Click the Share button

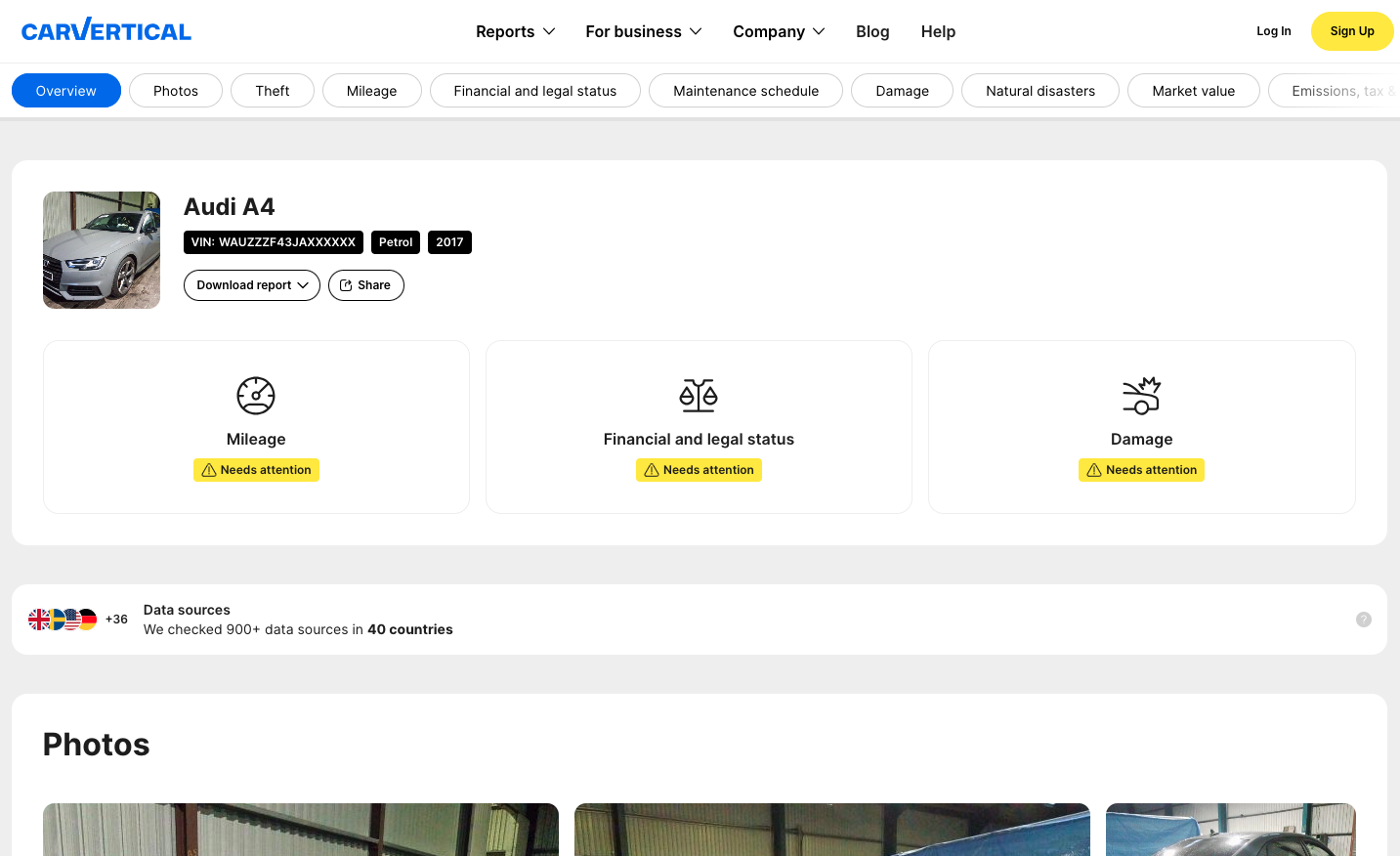click(366, 285)
